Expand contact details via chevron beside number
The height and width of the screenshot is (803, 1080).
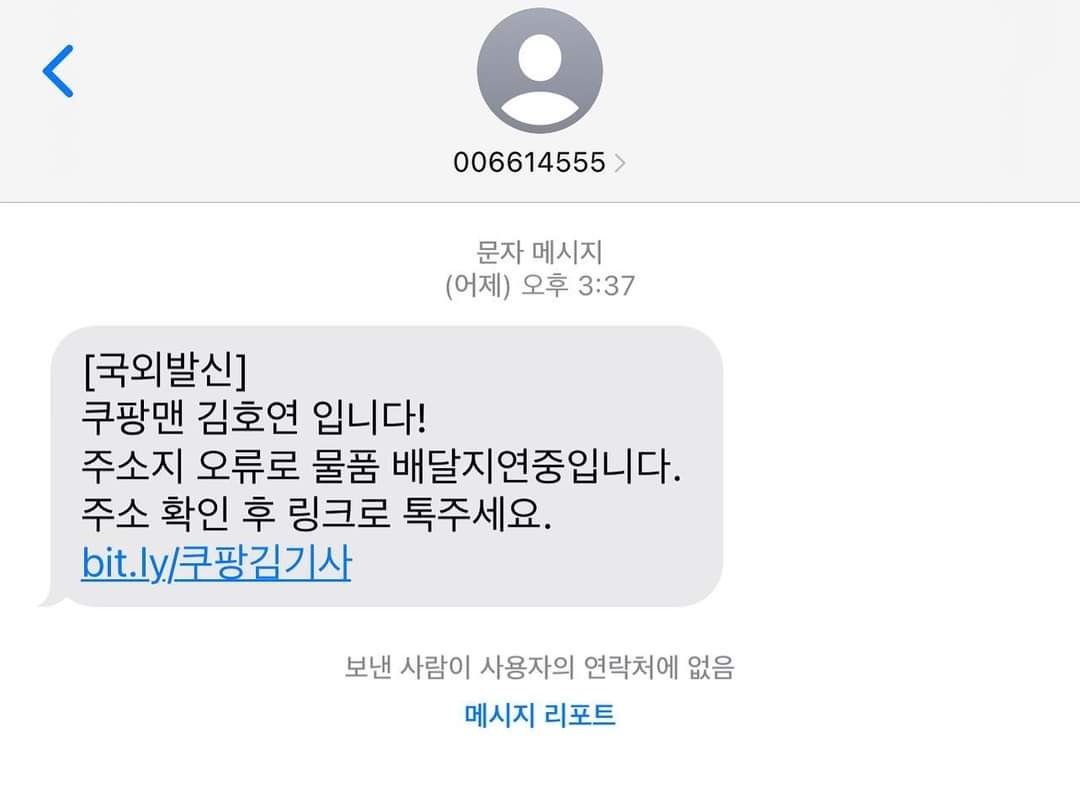(x=620, y=163)
